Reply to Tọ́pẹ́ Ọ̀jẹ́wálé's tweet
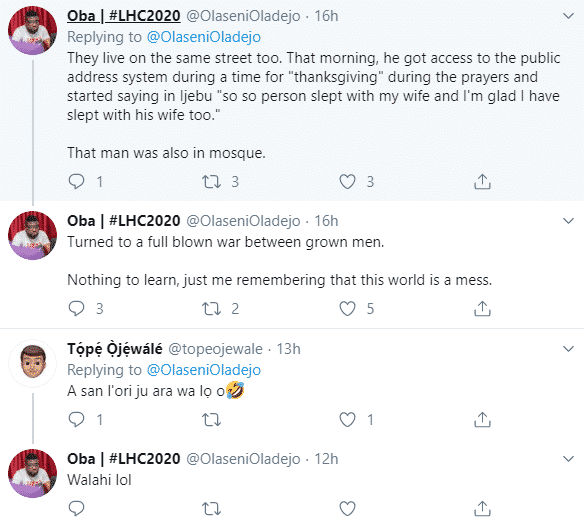 [x=77, y=420]
